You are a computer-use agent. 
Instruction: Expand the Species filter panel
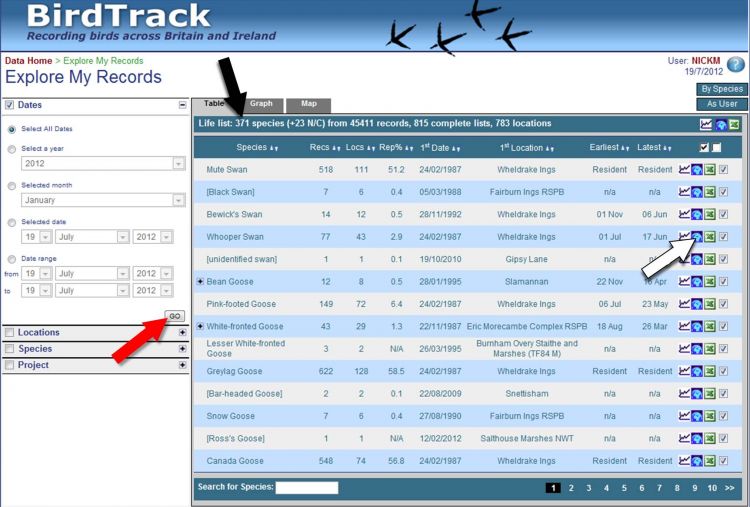[182, 349]
